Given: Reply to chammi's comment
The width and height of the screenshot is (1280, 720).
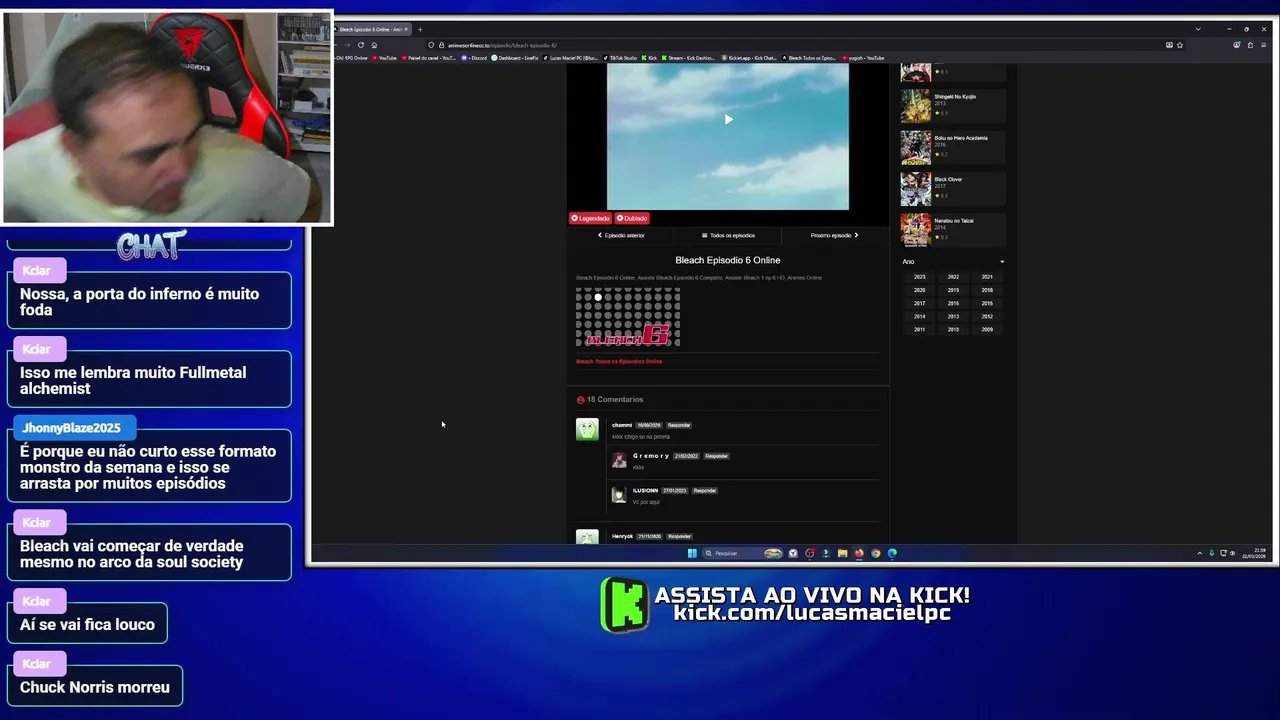Looking at the screenshot, I should [x=679, y=425].
